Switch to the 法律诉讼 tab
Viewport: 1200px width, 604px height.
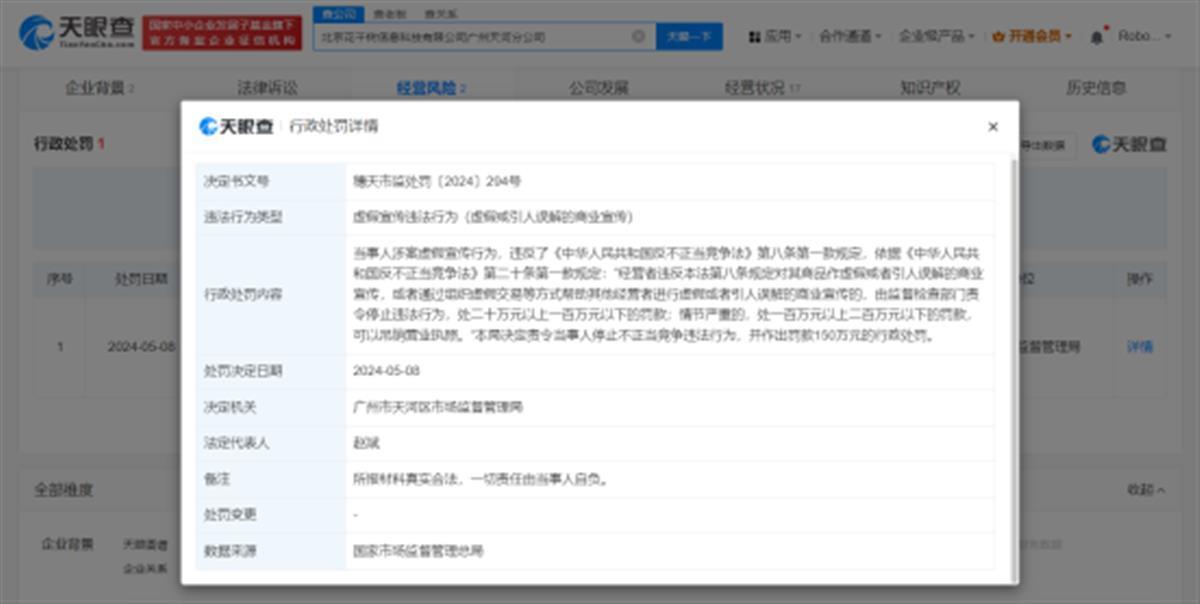(267, 88)
